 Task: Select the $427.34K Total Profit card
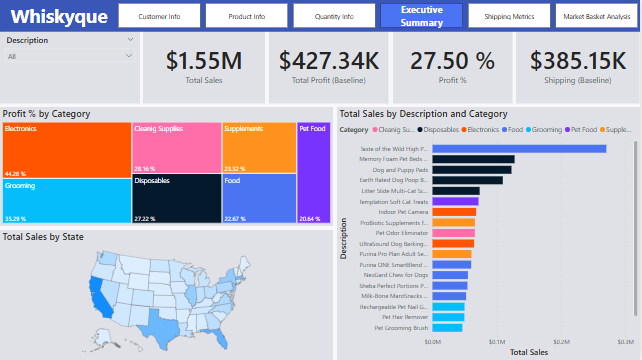(x=329, y=68)
